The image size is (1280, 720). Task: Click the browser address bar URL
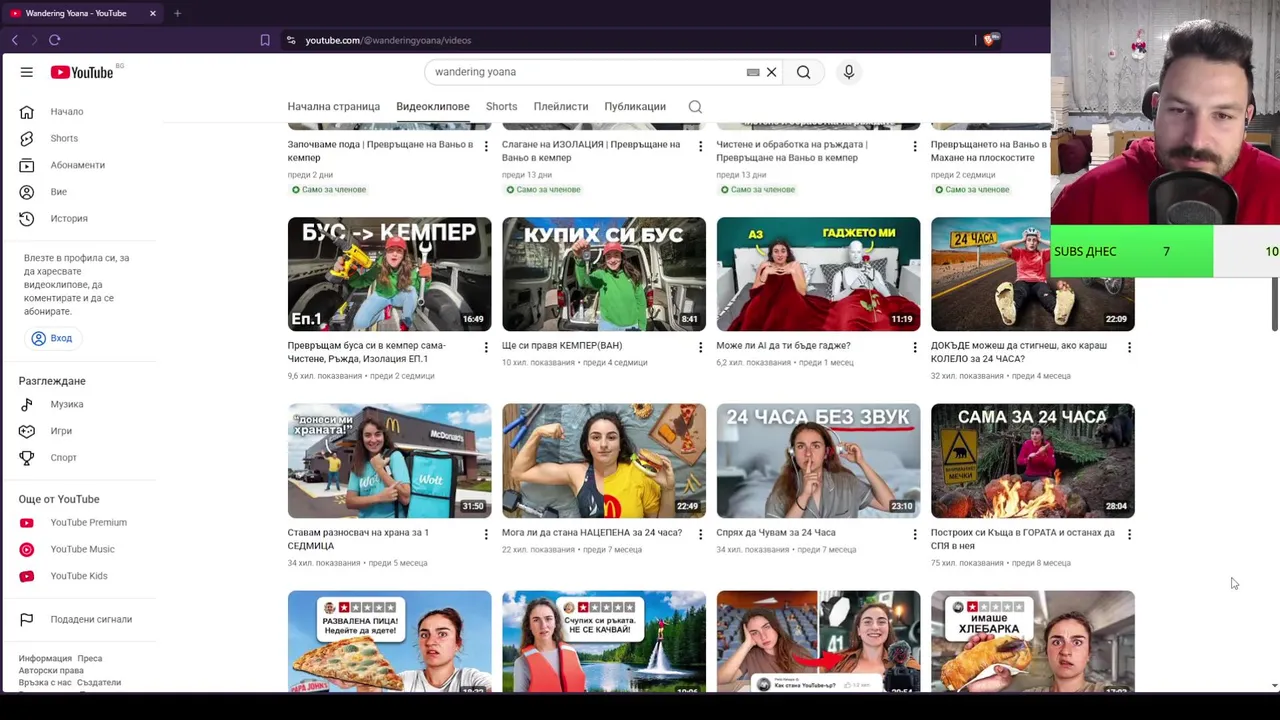(x=388, y=40)
